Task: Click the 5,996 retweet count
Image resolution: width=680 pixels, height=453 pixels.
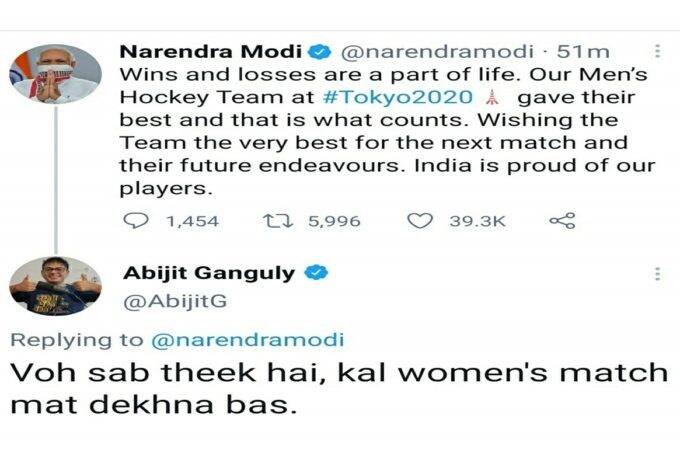Action: 336,221
